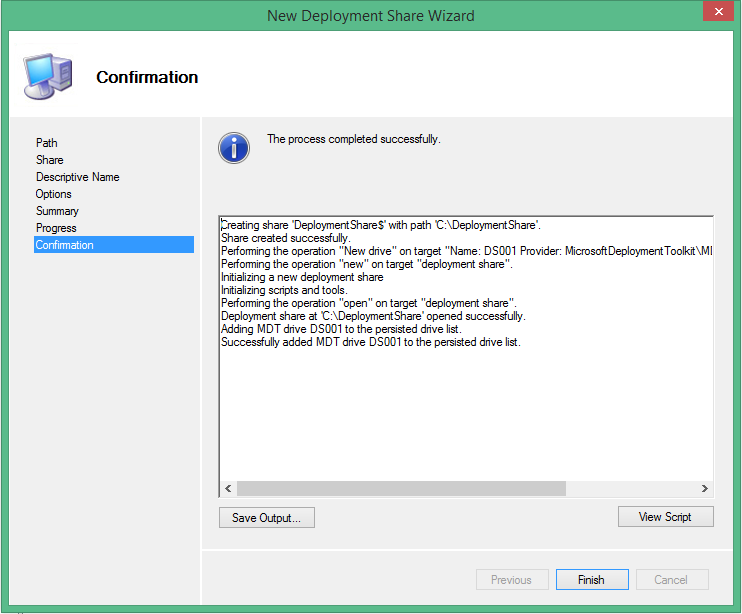Jump to the Summary step
The image size is (742, 614).
[x=57, y=211]
